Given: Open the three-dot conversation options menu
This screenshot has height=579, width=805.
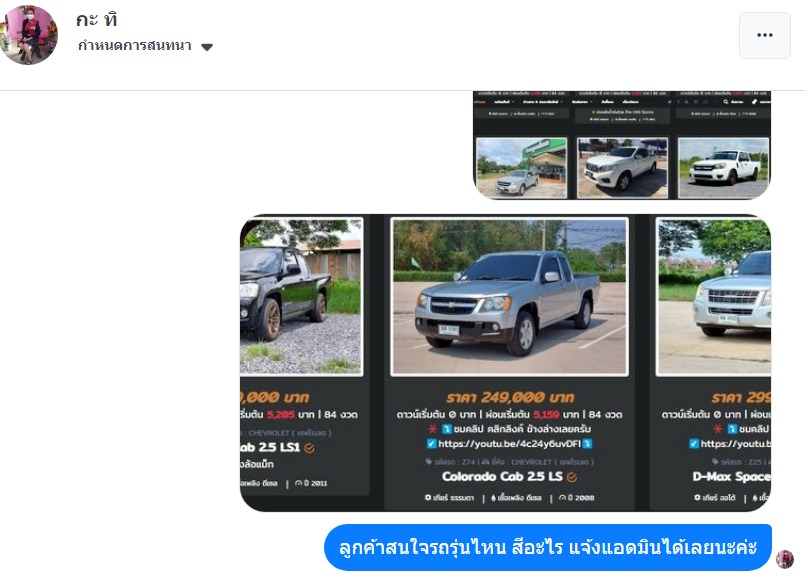Looking at the screenshot, I should [764, 35].
